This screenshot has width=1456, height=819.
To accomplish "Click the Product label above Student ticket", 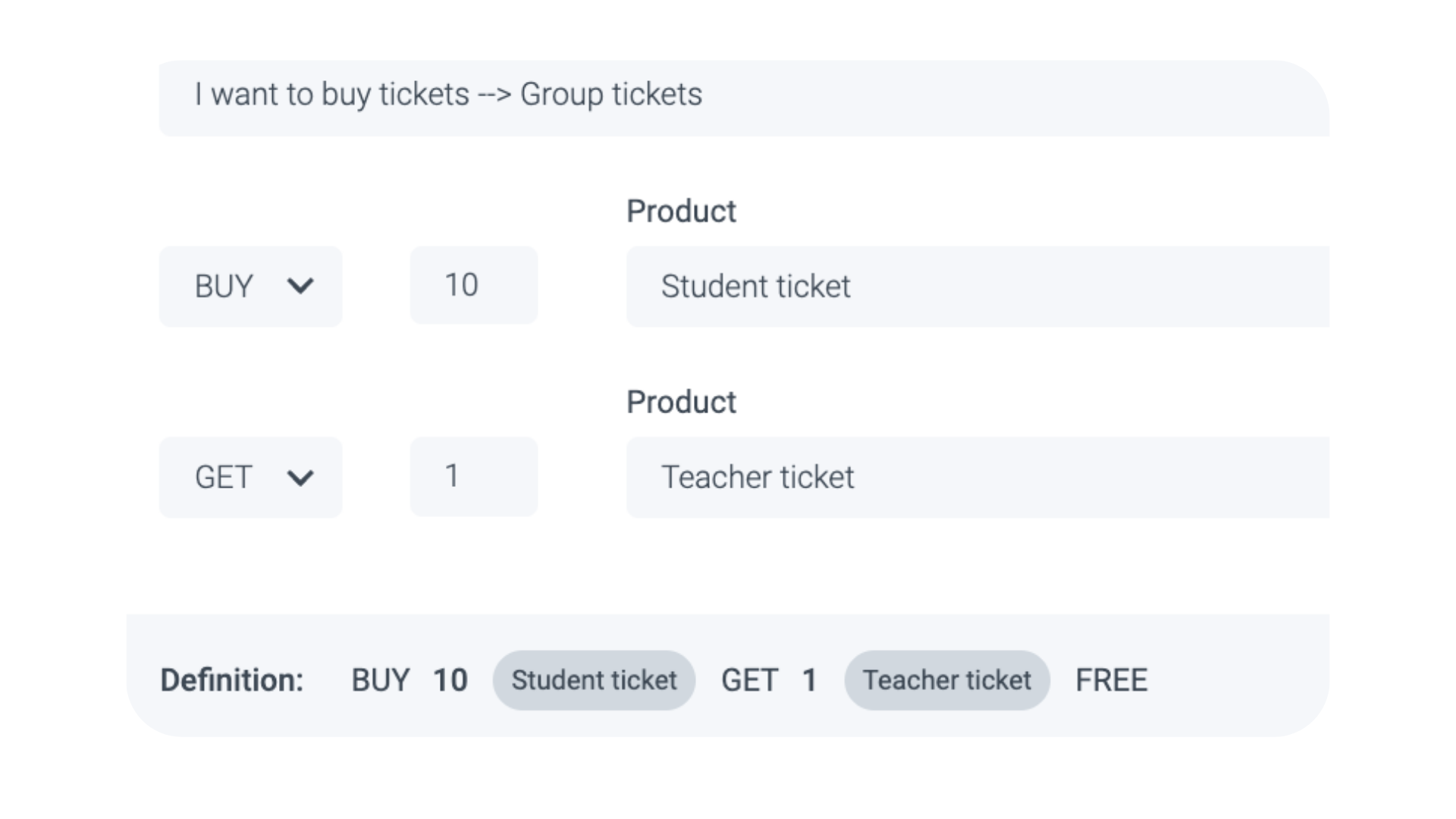I will (681, 212).
